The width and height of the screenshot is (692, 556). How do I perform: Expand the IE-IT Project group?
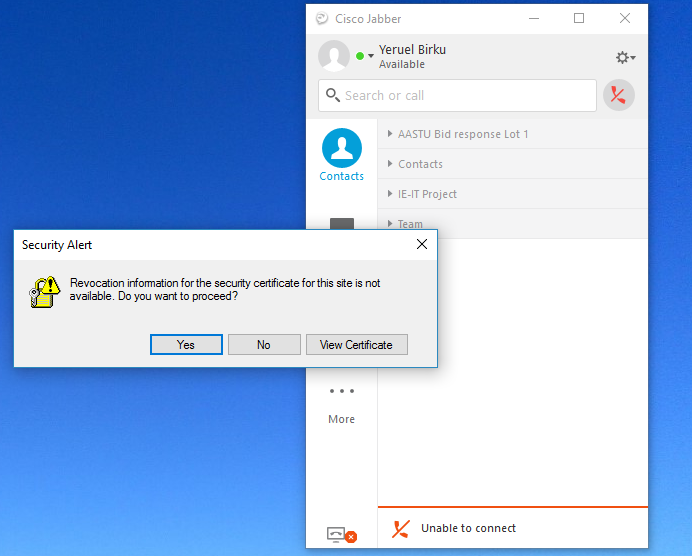[x=390, y=194]
